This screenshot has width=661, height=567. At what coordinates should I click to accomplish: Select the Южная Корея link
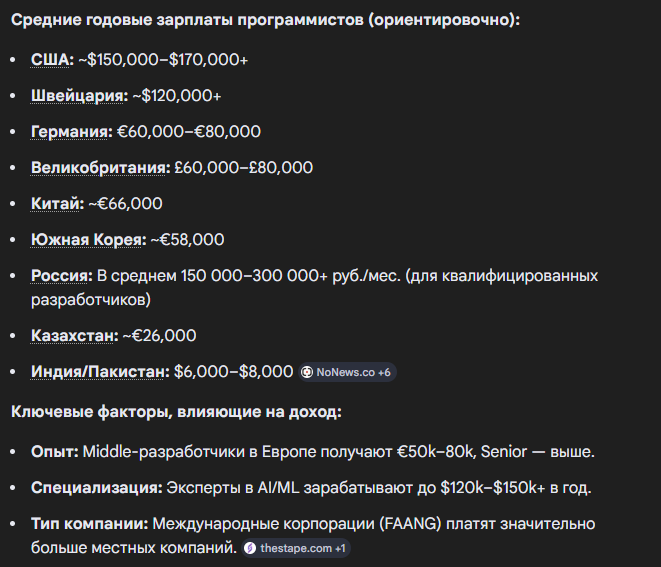[88, 240]
